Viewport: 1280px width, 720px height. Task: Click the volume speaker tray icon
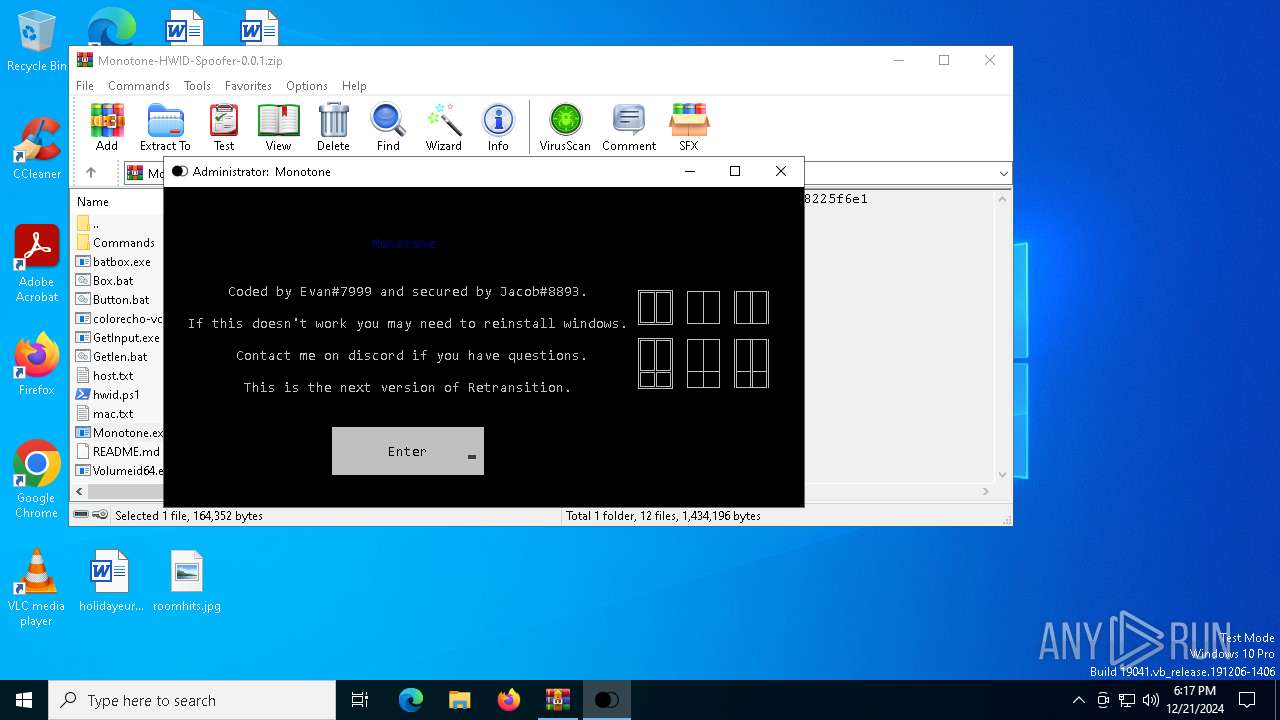pyautogui.click(x=1151, y=700)
